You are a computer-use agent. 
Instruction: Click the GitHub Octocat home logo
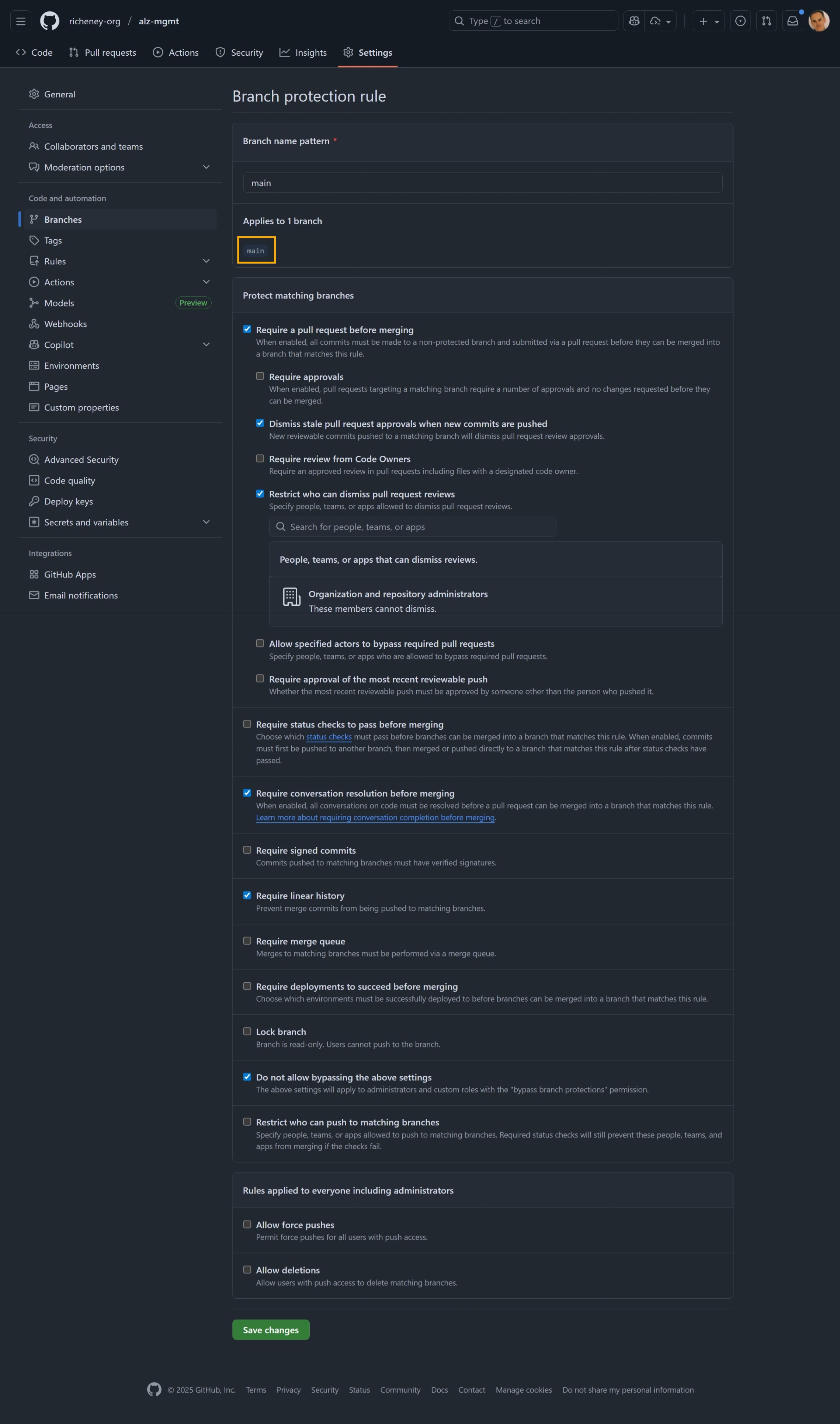tap(49, 21)
